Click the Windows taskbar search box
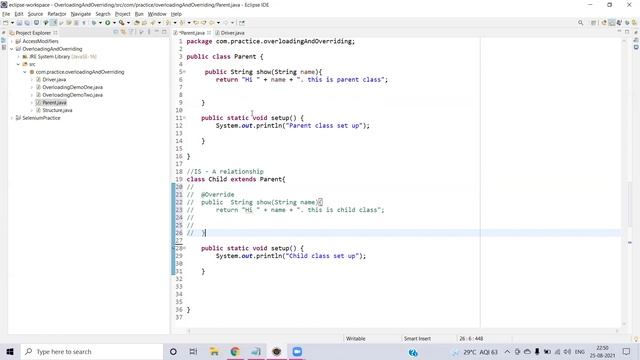 click(92, 351)
